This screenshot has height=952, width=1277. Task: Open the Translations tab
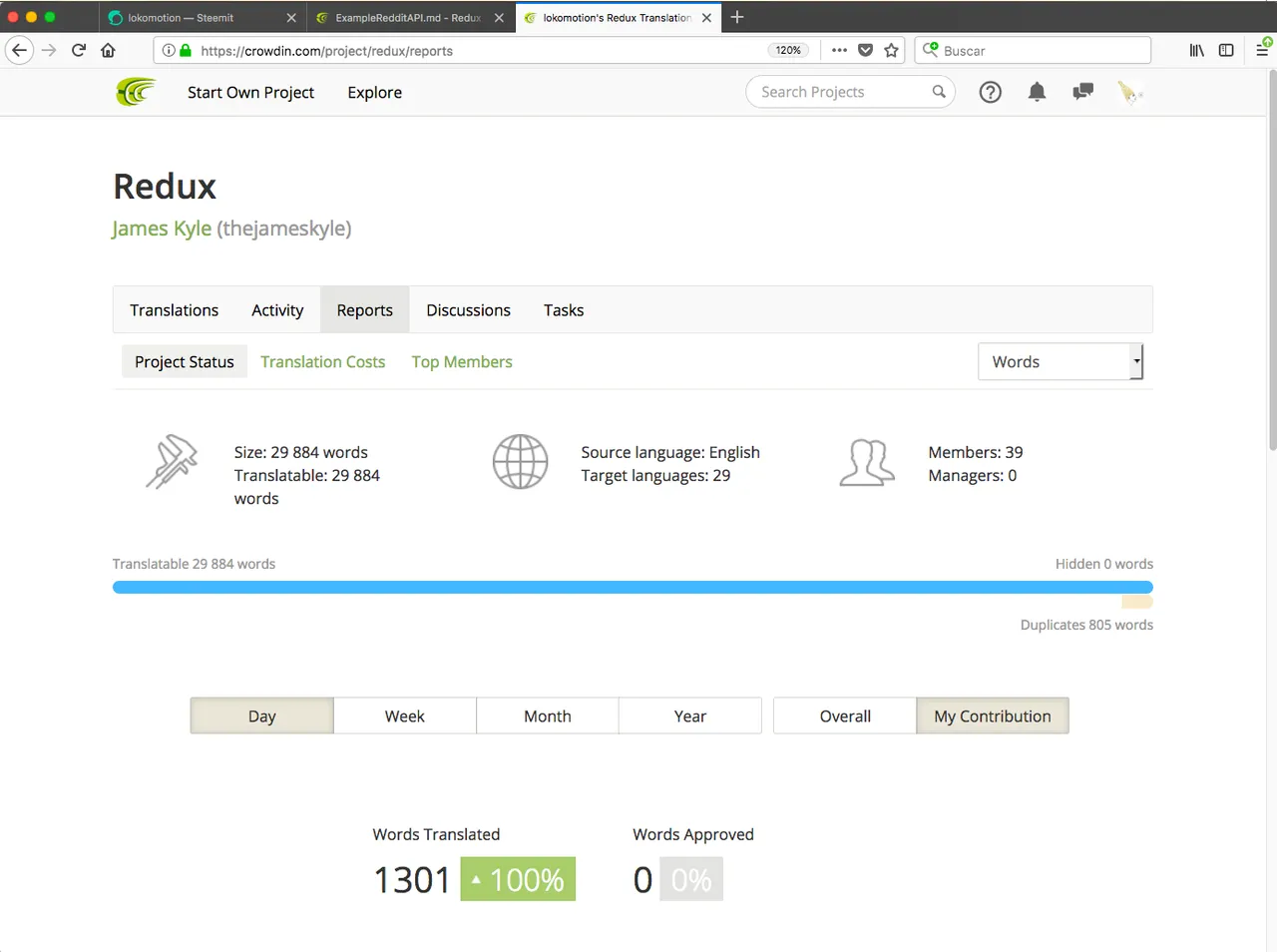[174, 310]
